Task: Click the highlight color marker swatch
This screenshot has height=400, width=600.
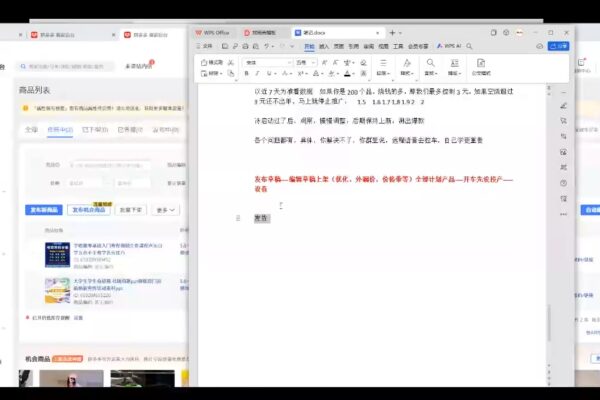Action: pos(331,73)
